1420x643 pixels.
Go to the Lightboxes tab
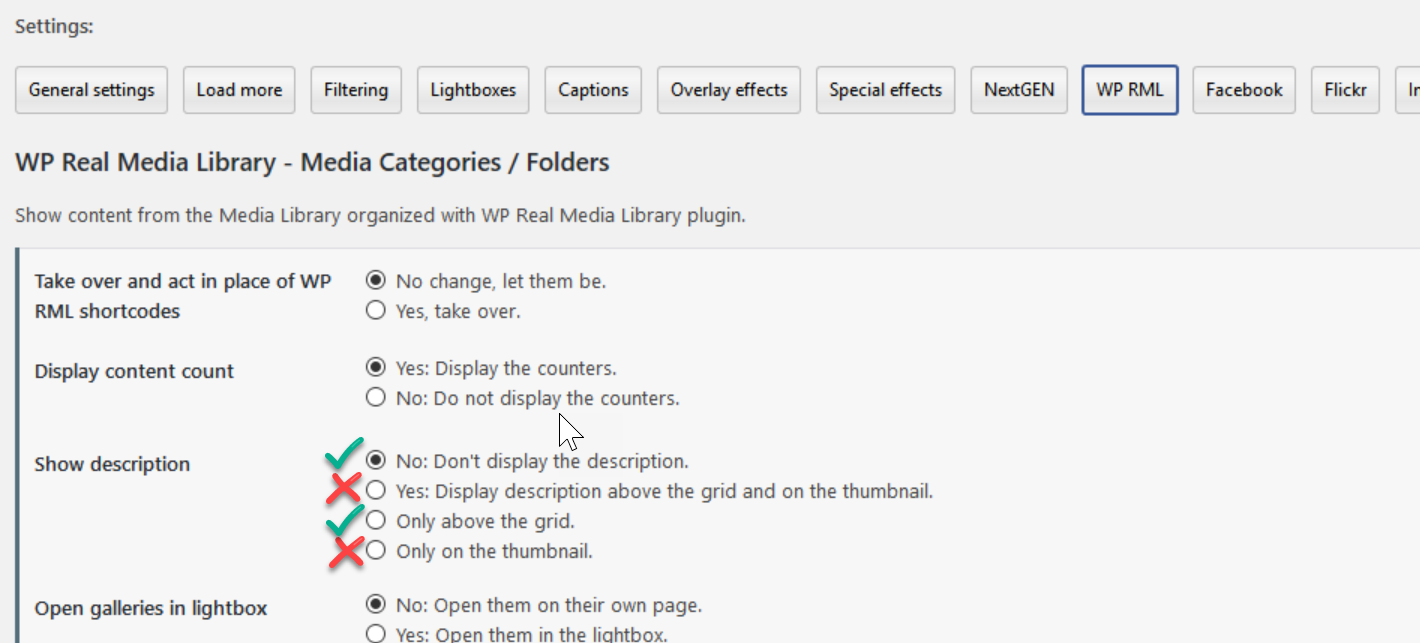(x=473, y=90)
